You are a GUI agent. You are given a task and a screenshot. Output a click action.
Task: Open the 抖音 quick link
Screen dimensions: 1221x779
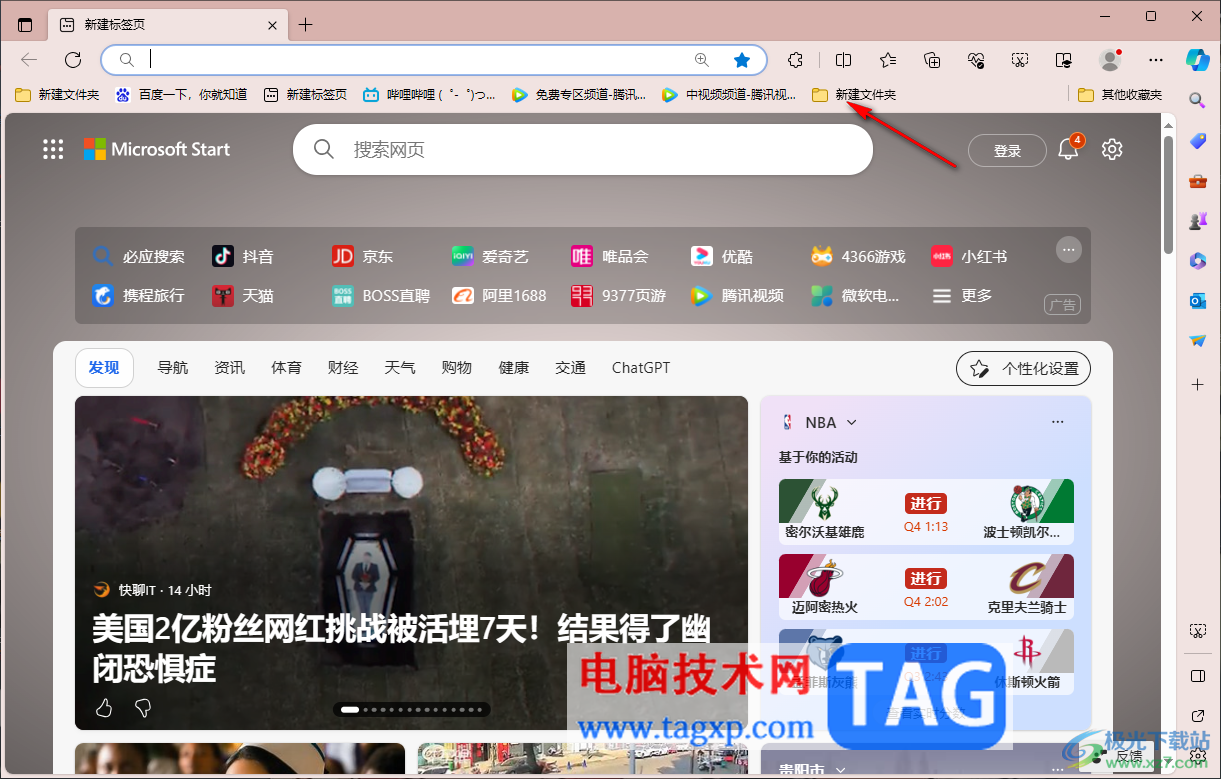coord(243,257)
